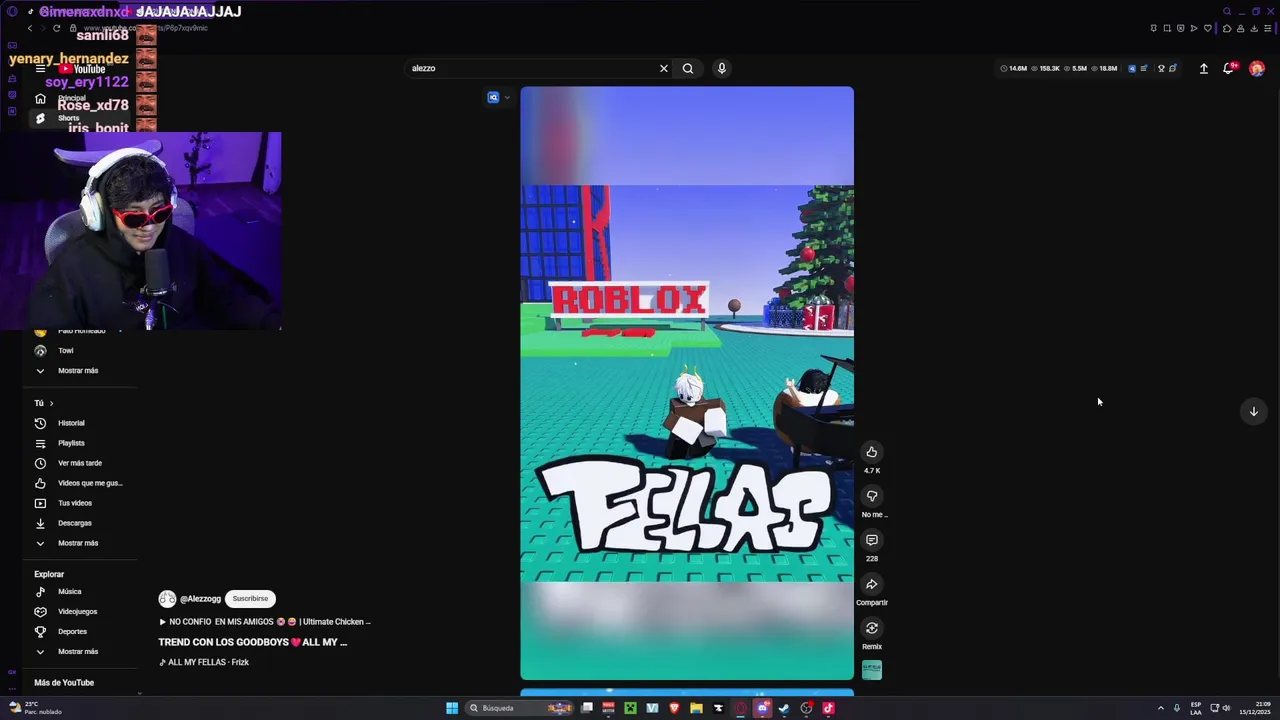Open the Windows Start menu
The width and height of the screenshot is (1280, 720).
(452, 708)
